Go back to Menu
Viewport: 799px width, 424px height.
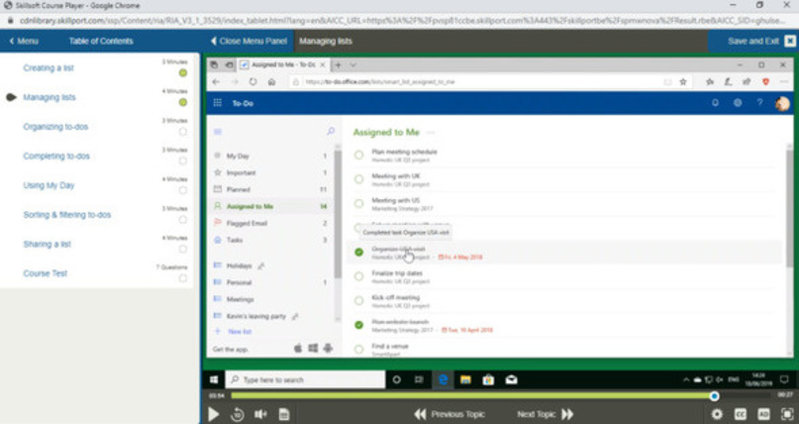[24, 41]
